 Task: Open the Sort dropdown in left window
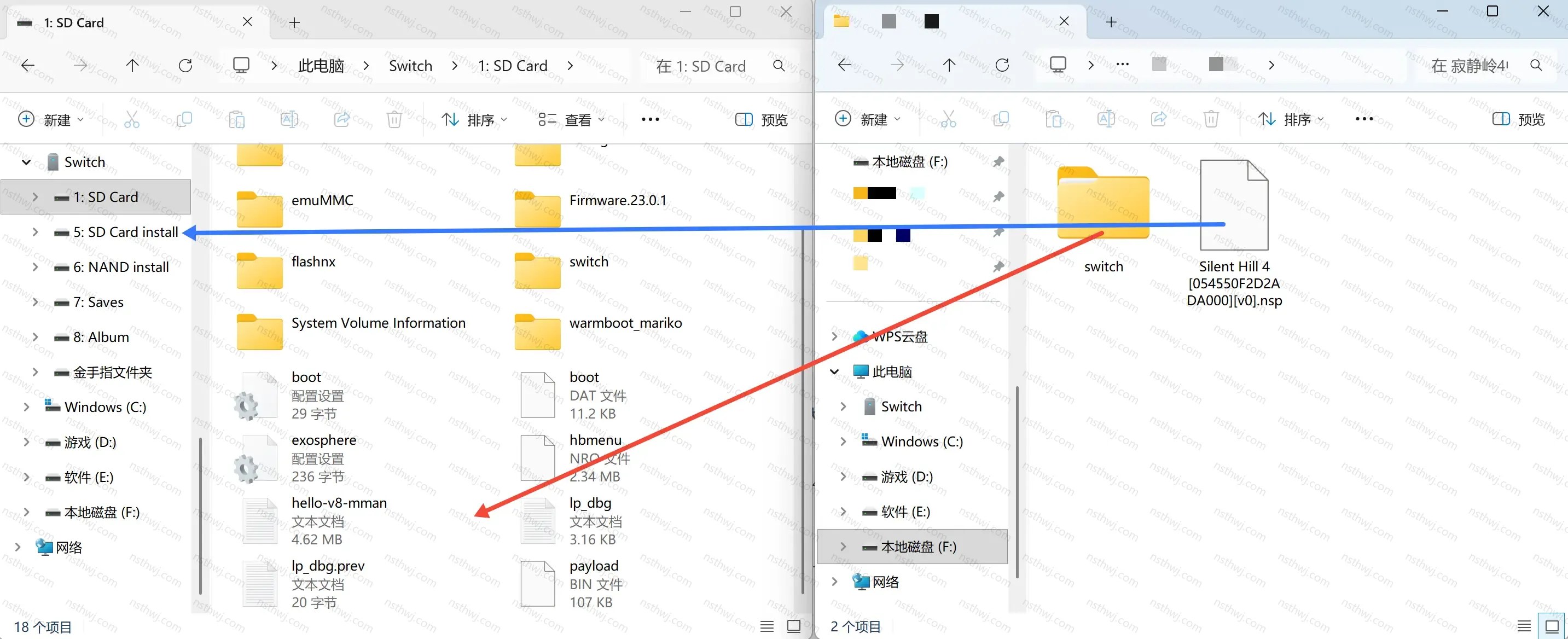click(474, 120)
